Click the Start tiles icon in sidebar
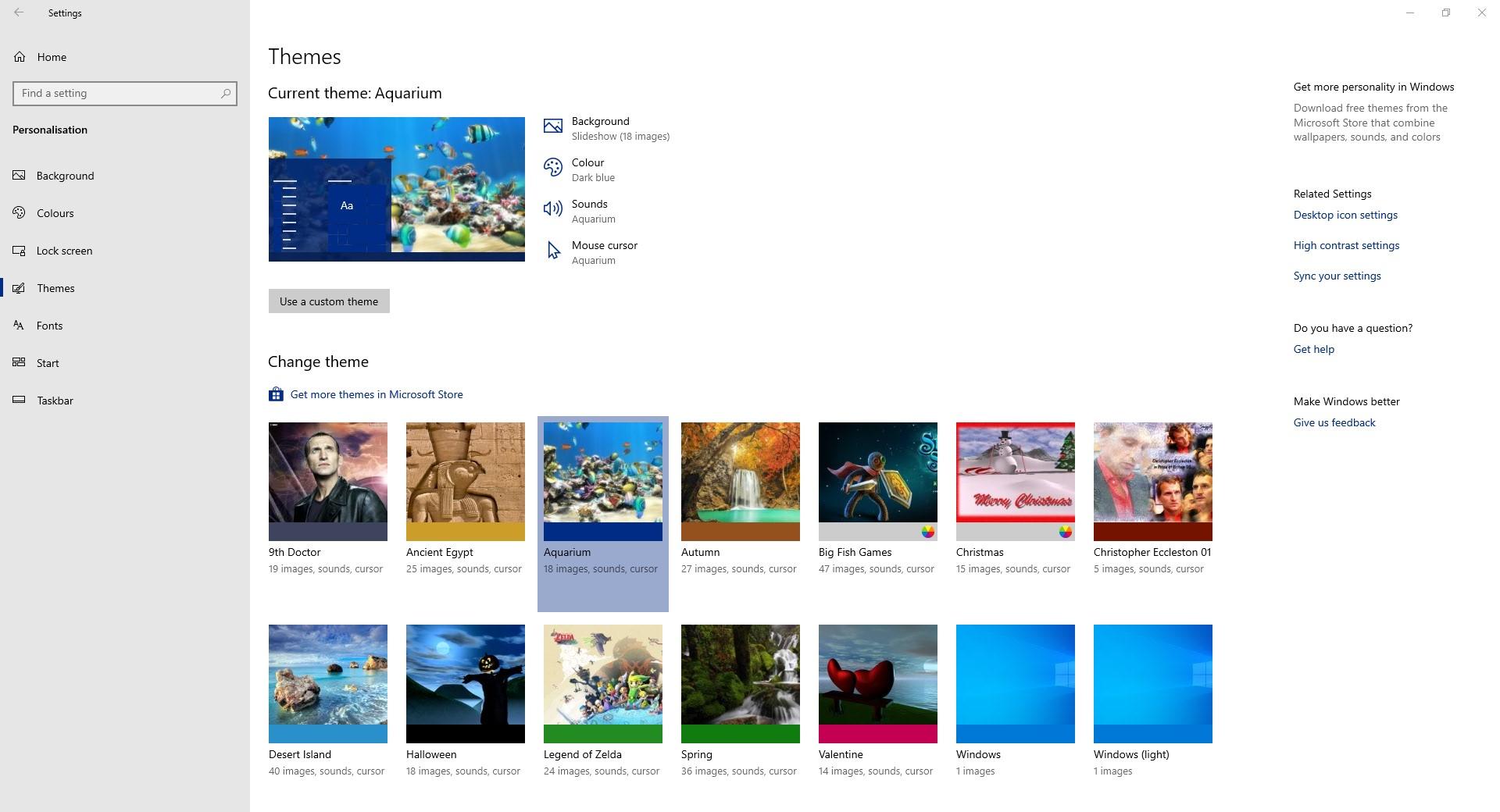 pyautogui.click(x=20, y=363)
